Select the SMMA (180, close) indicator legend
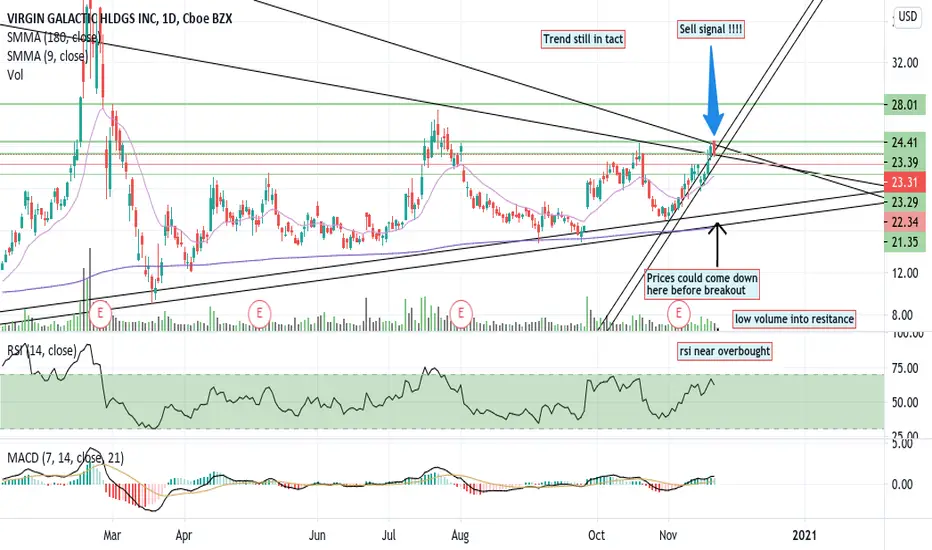 [53, 37]
